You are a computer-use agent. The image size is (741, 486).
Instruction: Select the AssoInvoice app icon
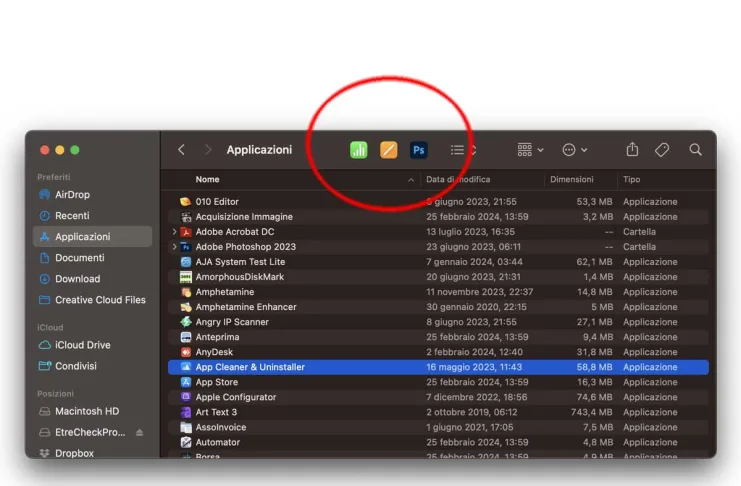point(186,427)
